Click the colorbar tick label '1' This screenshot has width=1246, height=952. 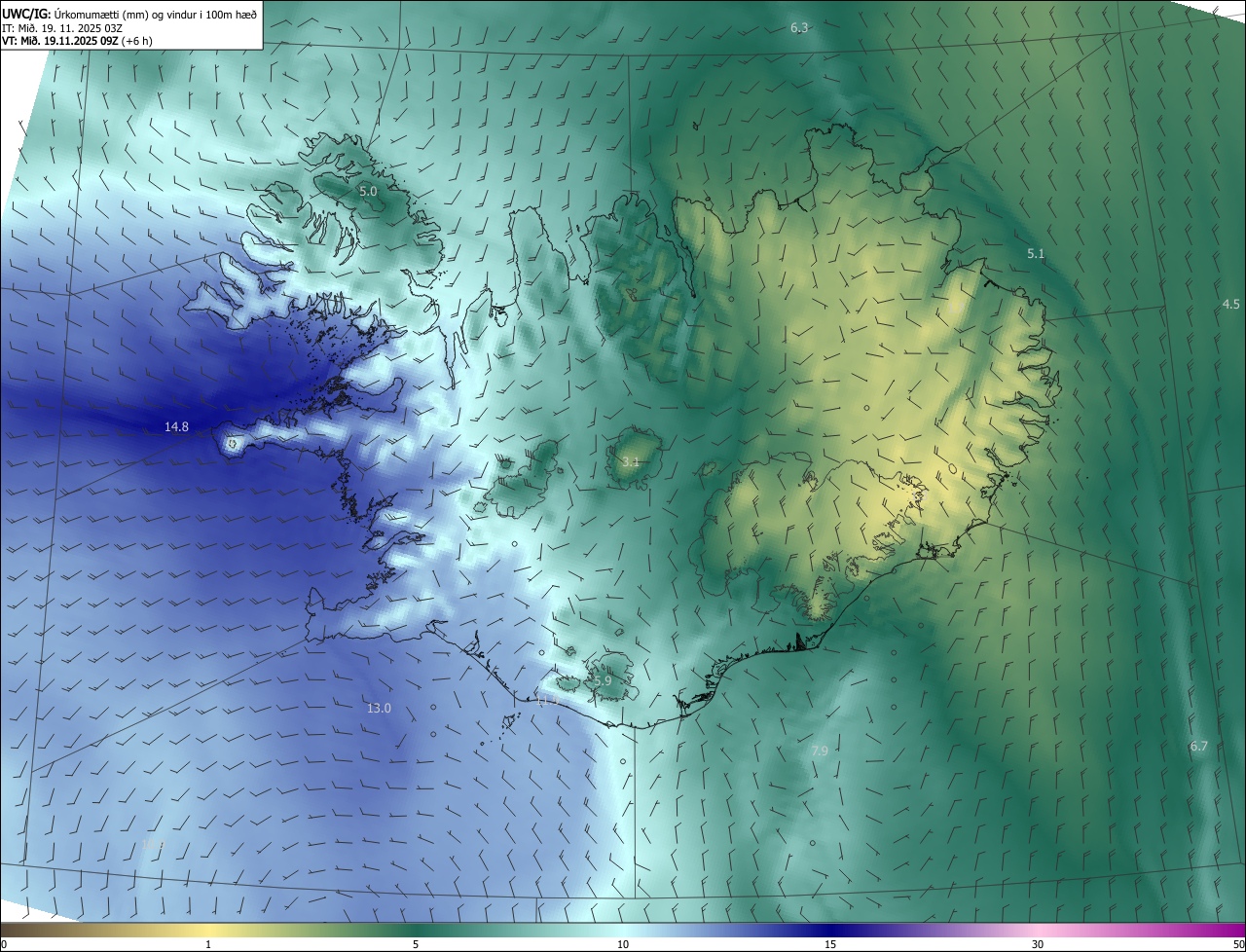point(208,944)
